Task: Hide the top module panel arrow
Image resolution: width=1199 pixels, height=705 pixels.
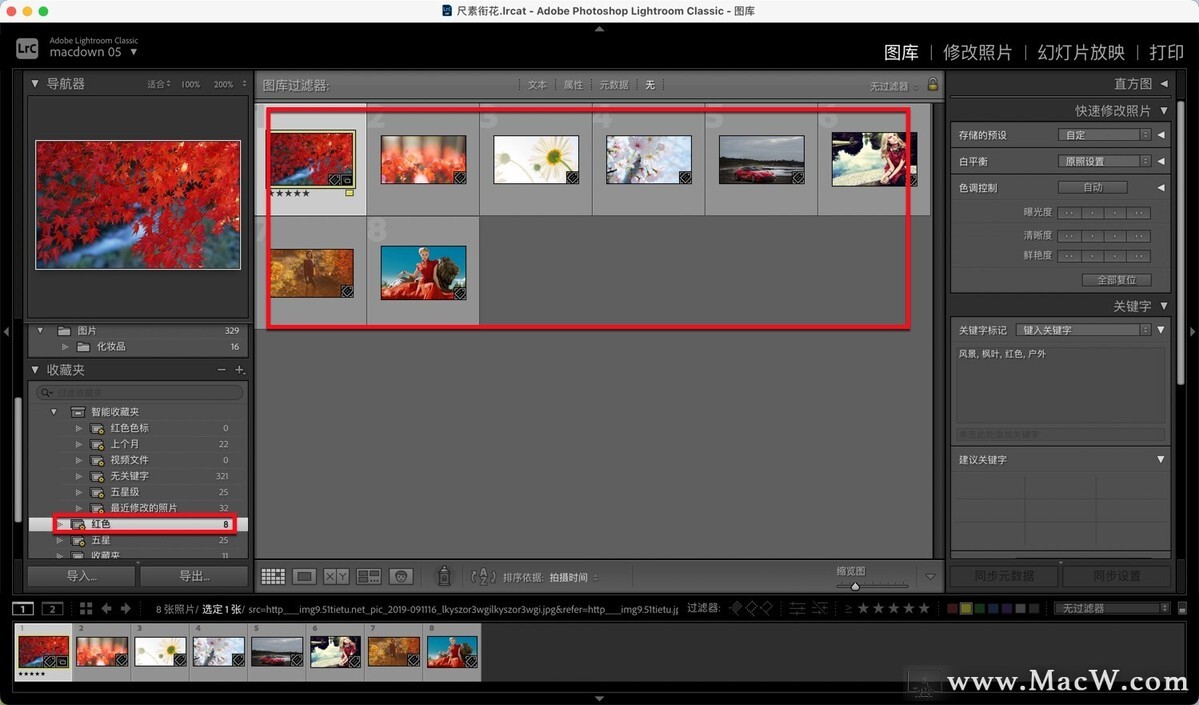Action: [600, 28]
